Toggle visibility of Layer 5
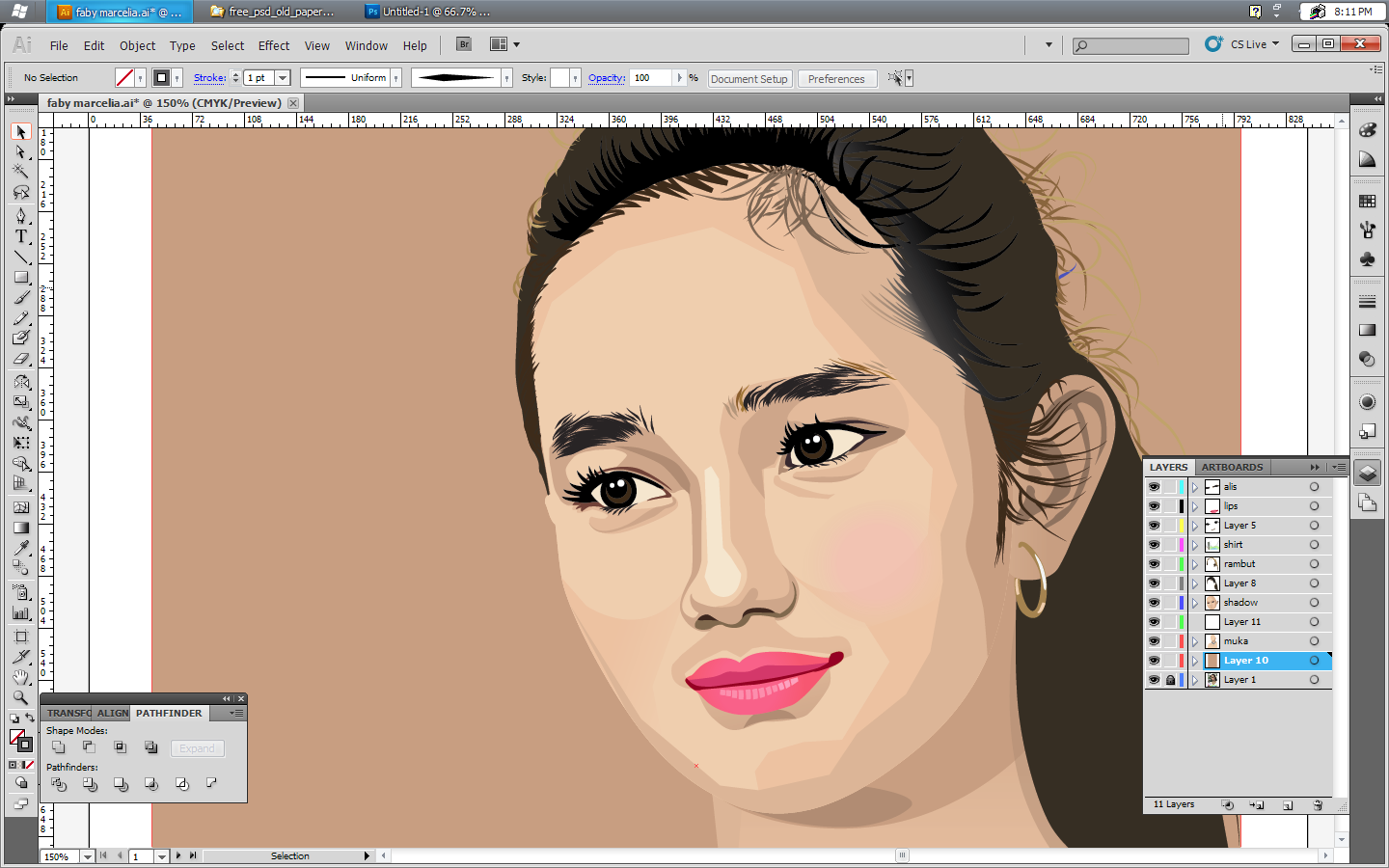Image resolution: width=1389 pixels, height=868 pixels. 1154,526
